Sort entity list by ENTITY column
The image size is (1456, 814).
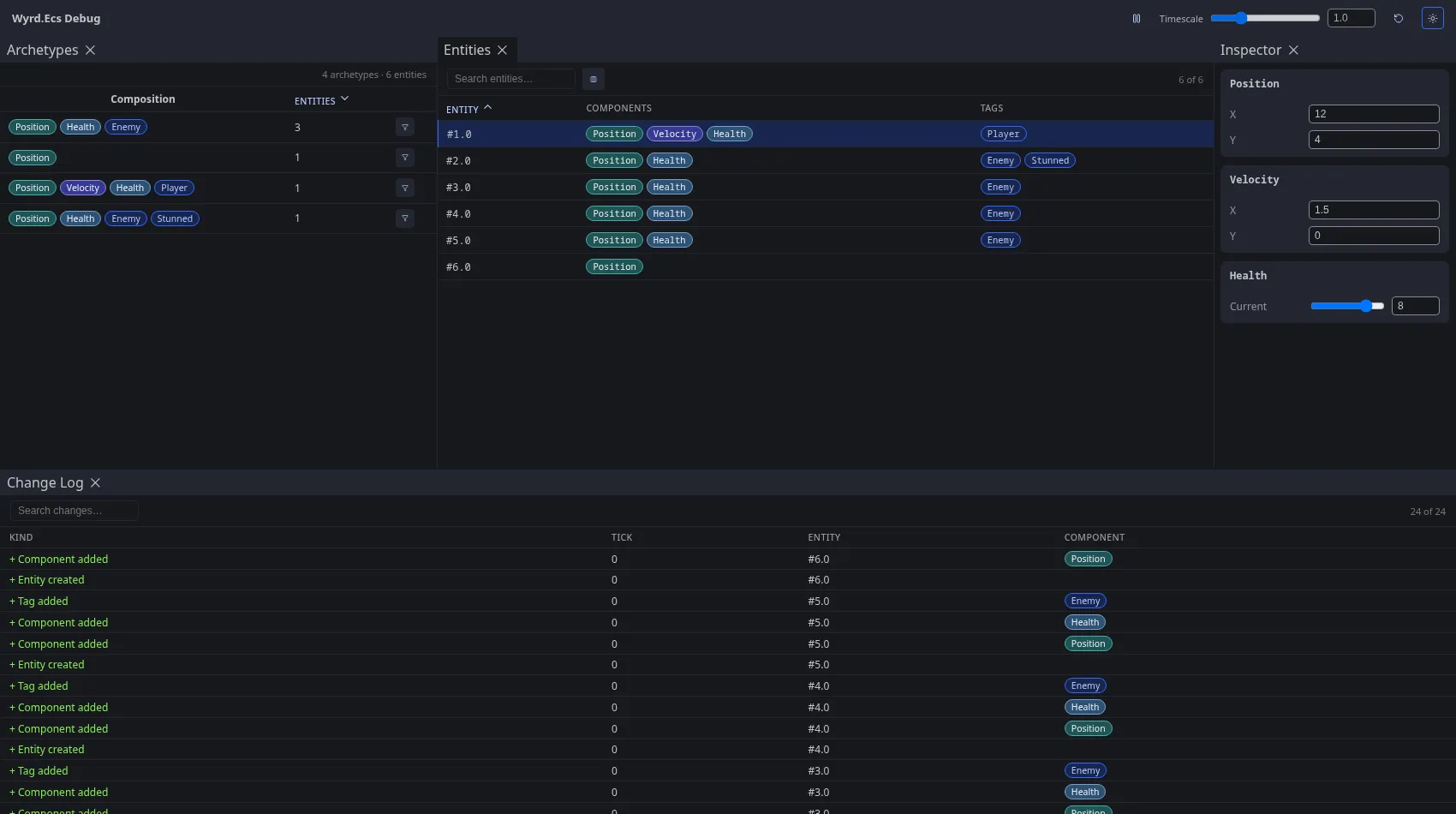[468, 109]
